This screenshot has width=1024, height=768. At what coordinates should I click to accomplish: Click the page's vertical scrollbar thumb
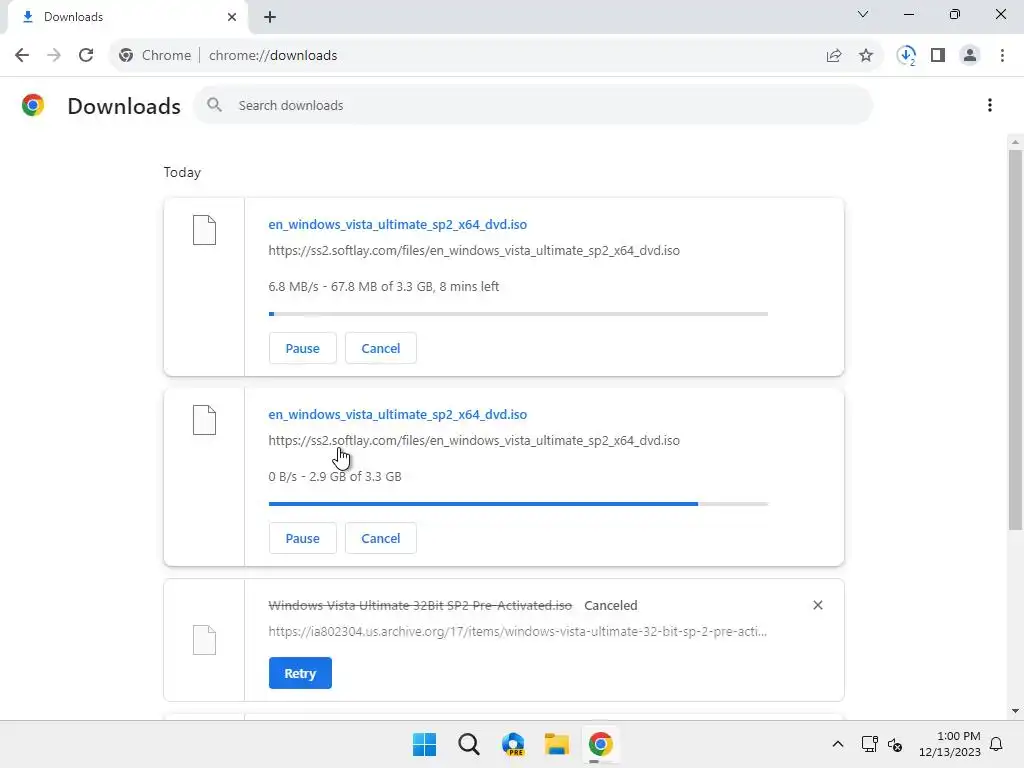1015,340
